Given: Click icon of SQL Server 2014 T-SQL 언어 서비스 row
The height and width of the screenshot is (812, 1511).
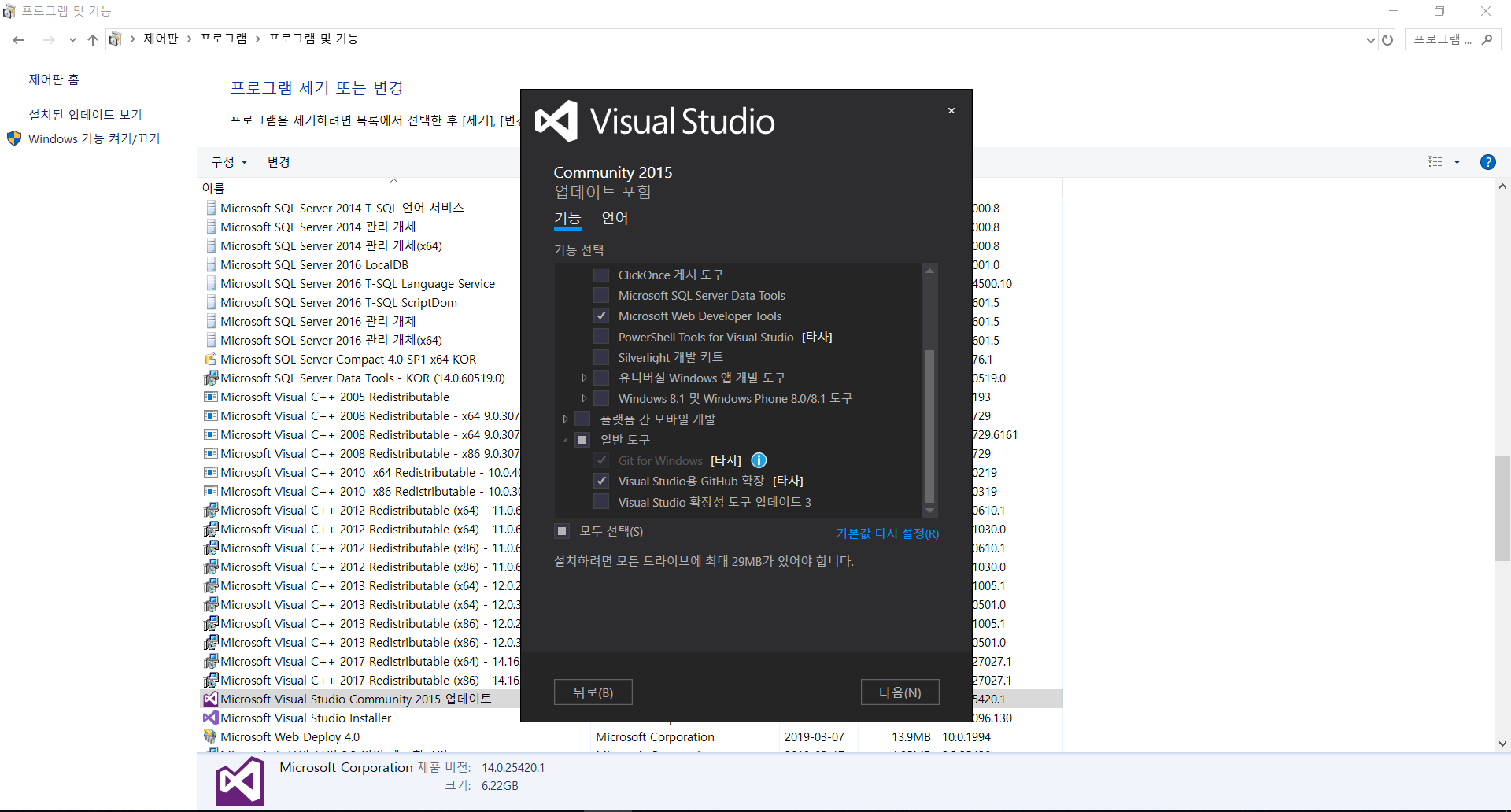Looking at the screenshot, I should coord(211,208).
